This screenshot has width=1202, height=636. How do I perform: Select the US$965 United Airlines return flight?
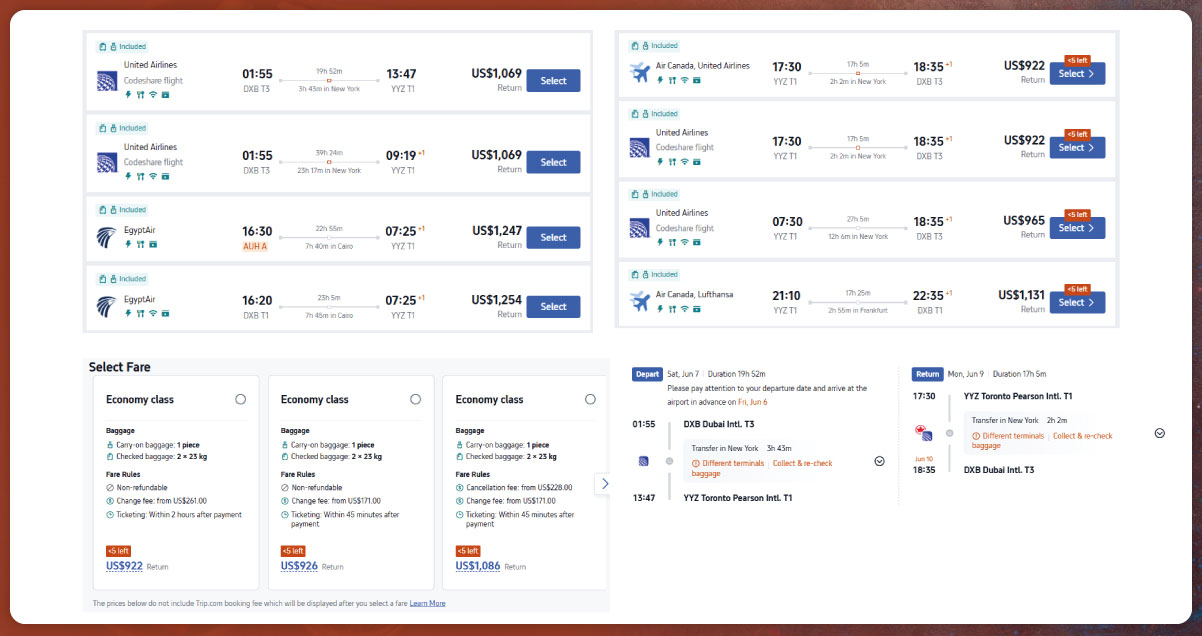pyautogui.click(x=1076, y=228)
